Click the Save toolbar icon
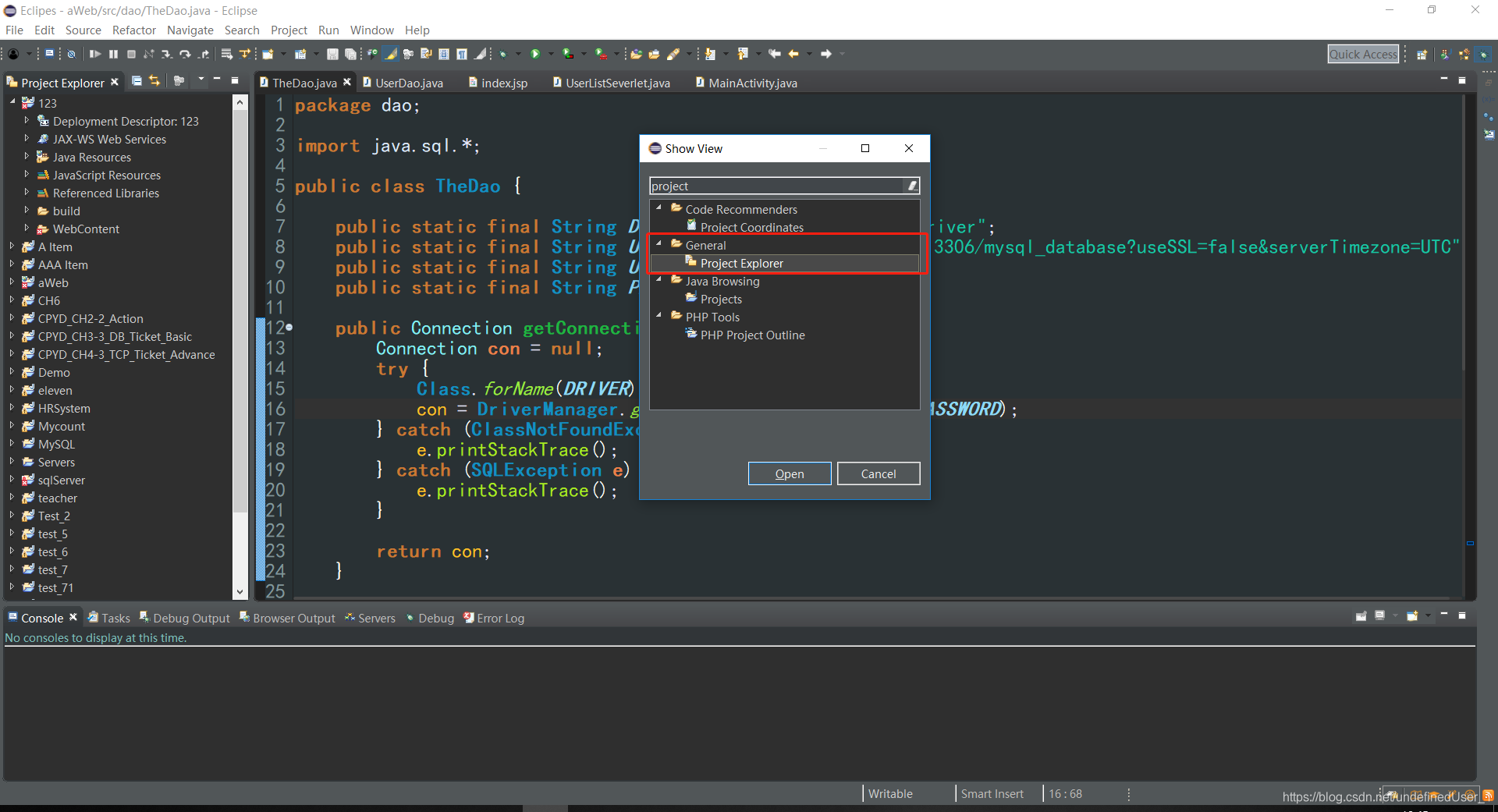Viewport: 1498px width, 812px height. tap(332, 54)
